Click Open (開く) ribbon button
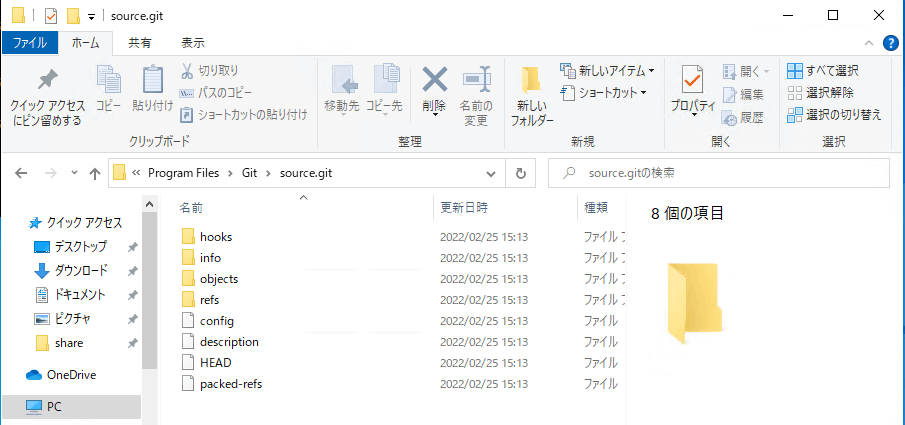Image resolution: width=905 pixels, height=425 pixels. (746, 72)
